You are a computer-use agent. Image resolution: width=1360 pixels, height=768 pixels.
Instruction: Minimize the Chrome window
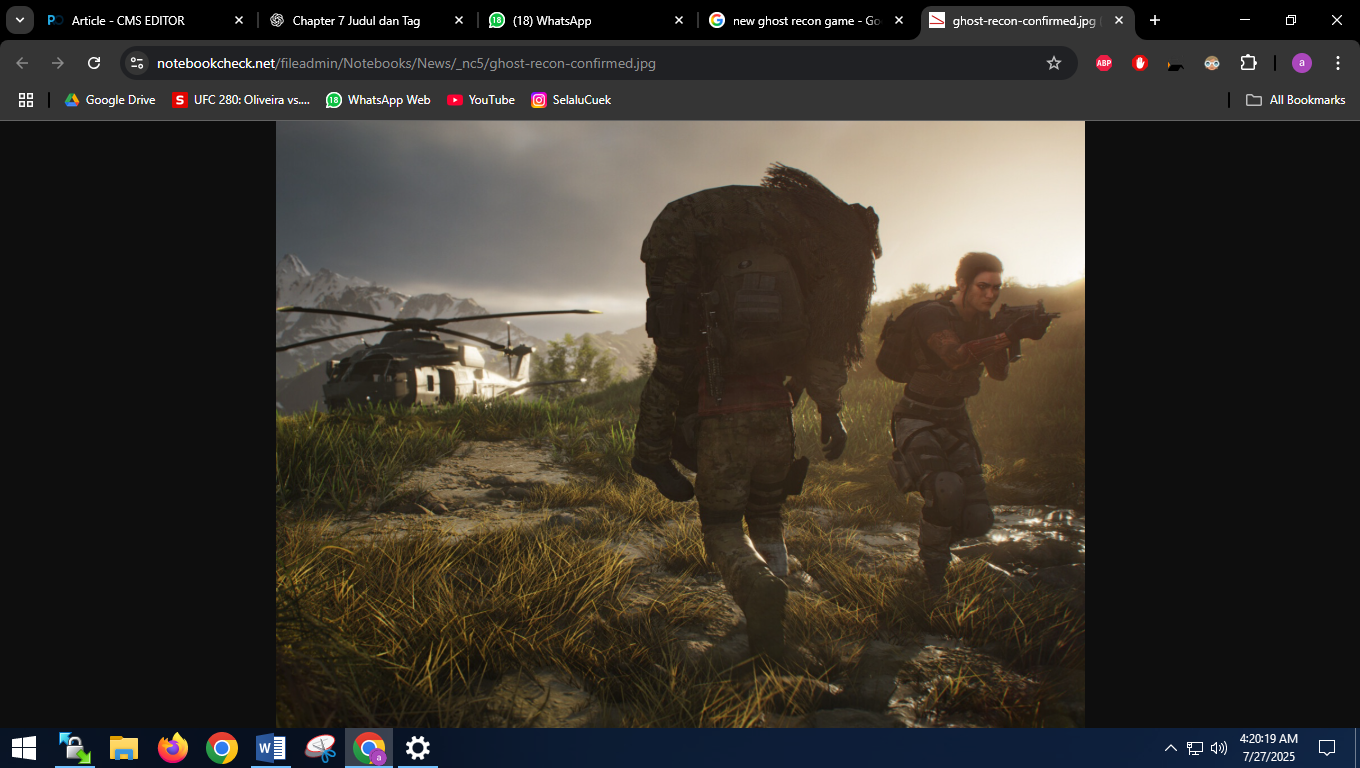click(x=1245, y=20)
